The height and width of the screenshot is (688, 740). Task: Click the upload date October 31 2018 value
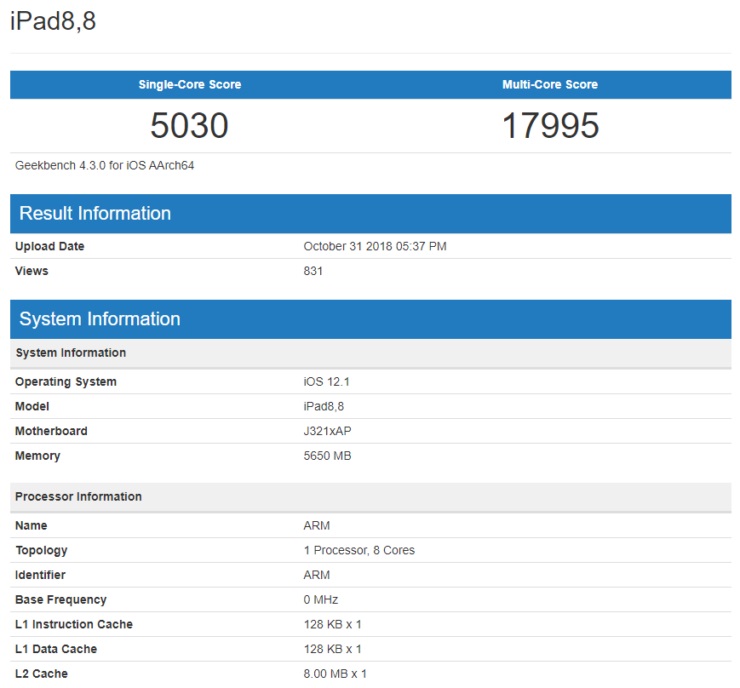(375, 246)
